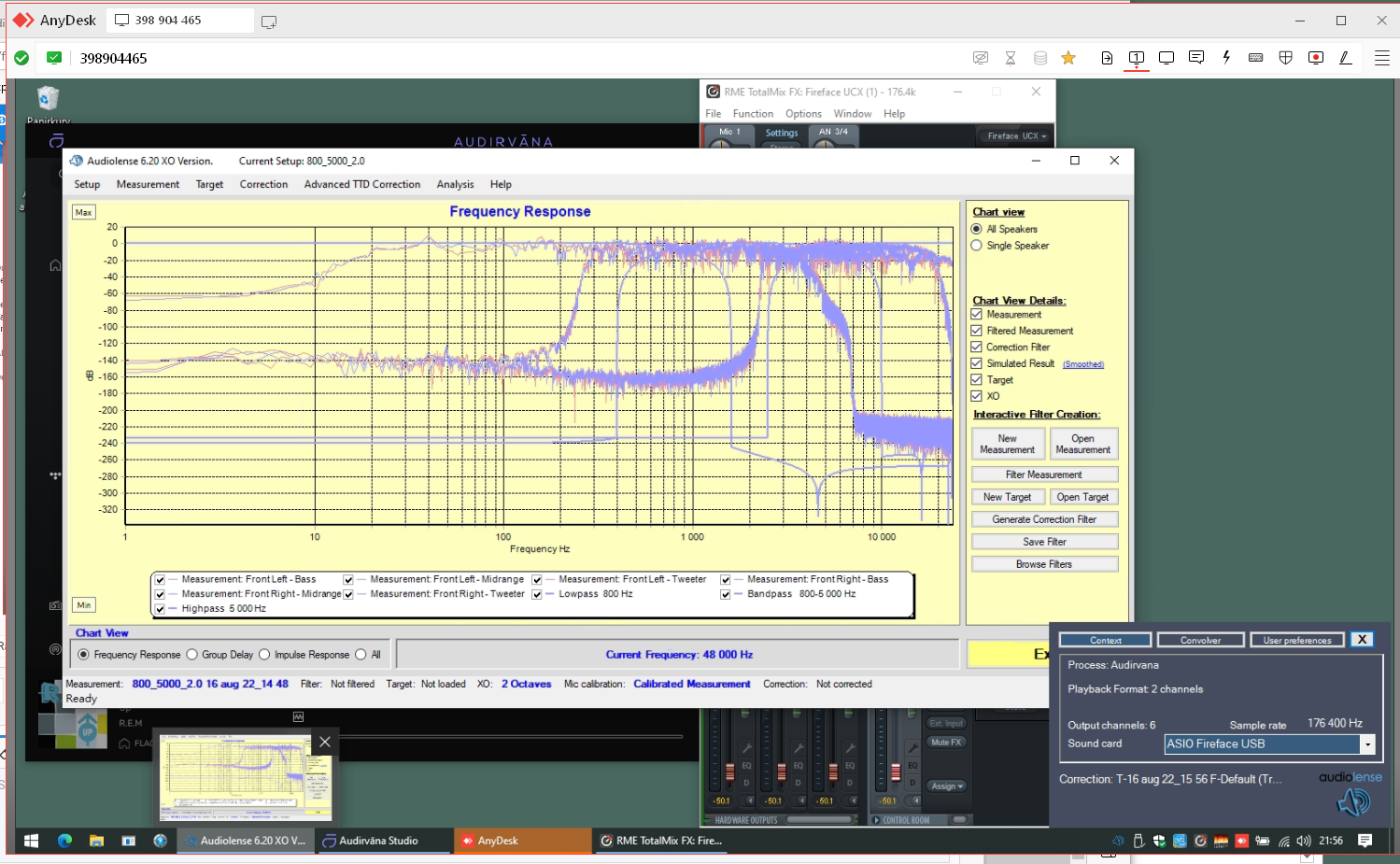Open Microsoft Edge from remote taskbar
1400x864 pixels.
pos(64,841)
